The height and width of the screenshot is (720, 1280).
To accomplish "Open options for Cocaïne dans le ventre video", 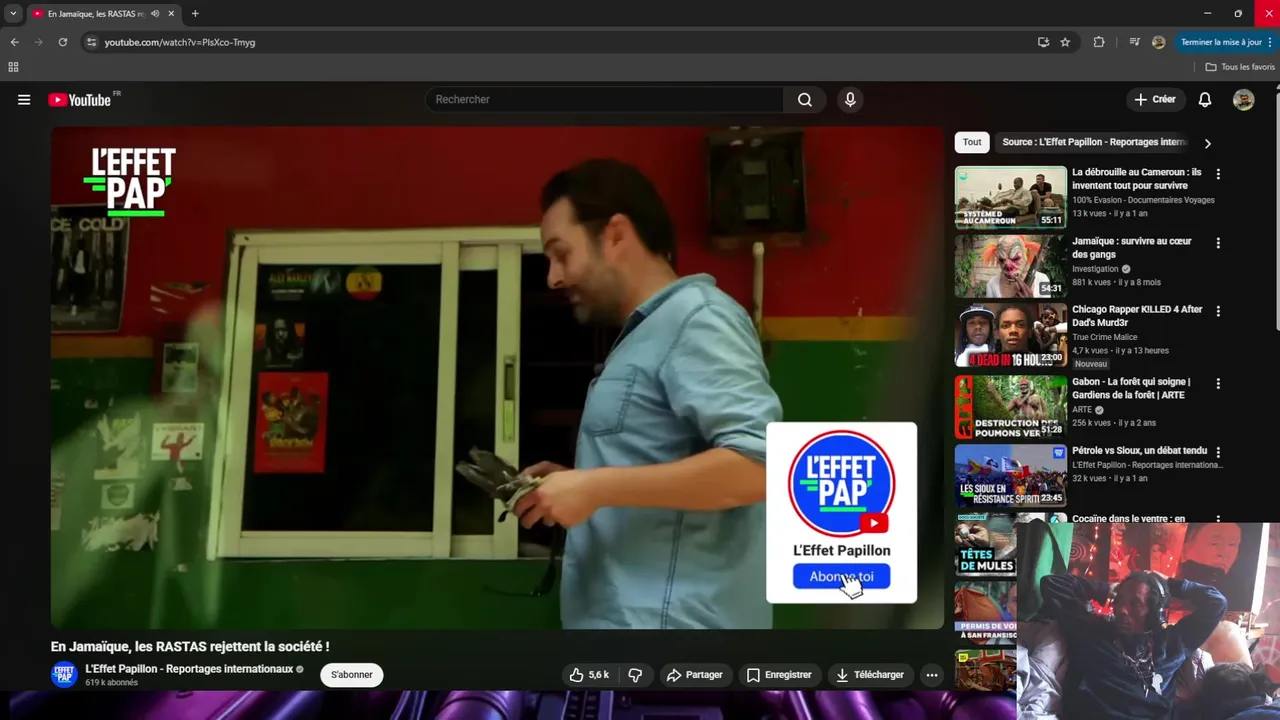I will tap(1218, 519).
